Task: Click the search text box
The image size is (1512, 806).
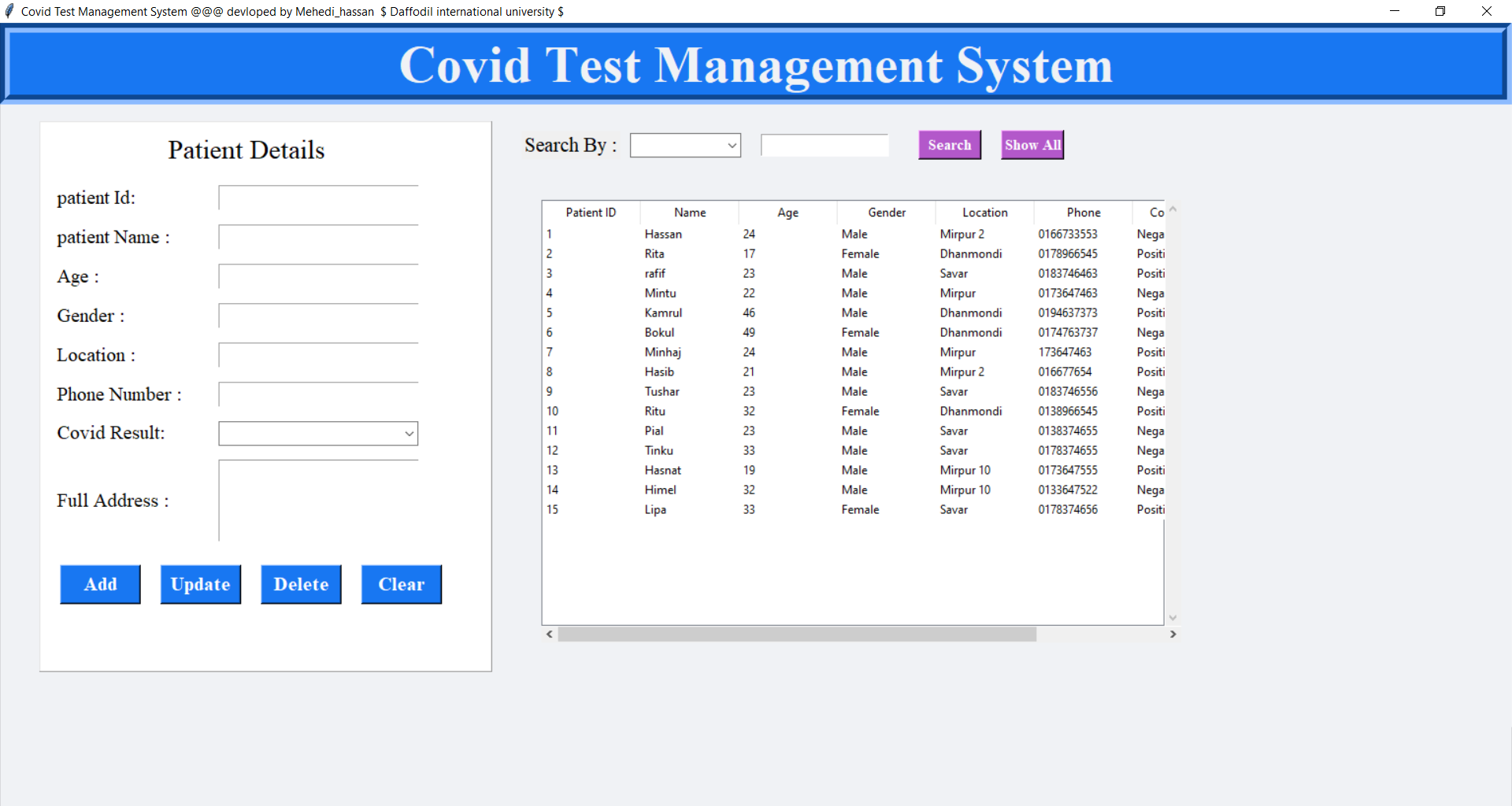Action: click(x=824, y=145)
